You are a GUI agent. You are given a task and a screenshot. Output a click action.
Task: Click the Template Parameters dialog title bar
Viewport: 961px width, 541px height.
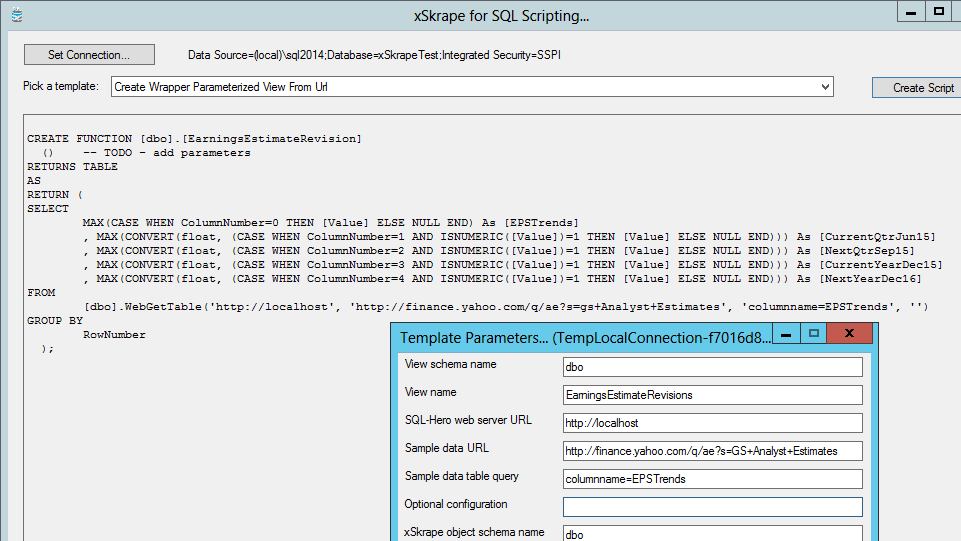585,338
